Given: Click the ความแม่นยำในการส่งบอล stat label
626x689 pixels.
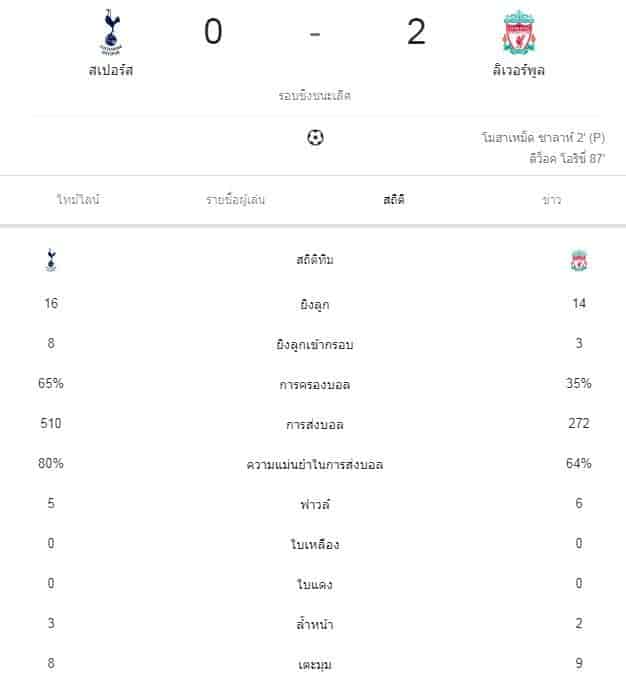Looking at the screenshot, I should 315,464.
